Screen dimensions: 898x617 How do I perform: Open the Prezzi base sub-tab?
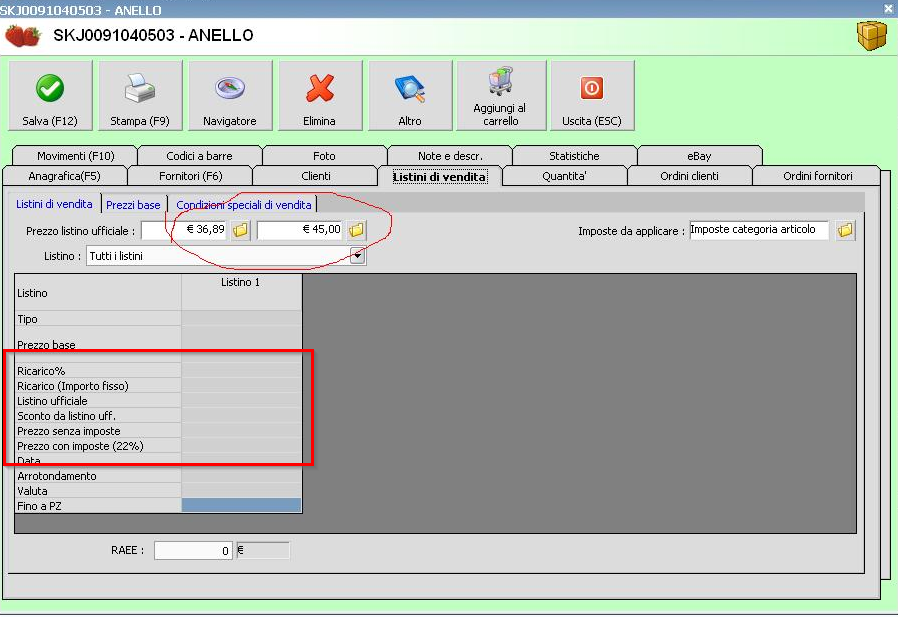[x=133, y=205]
